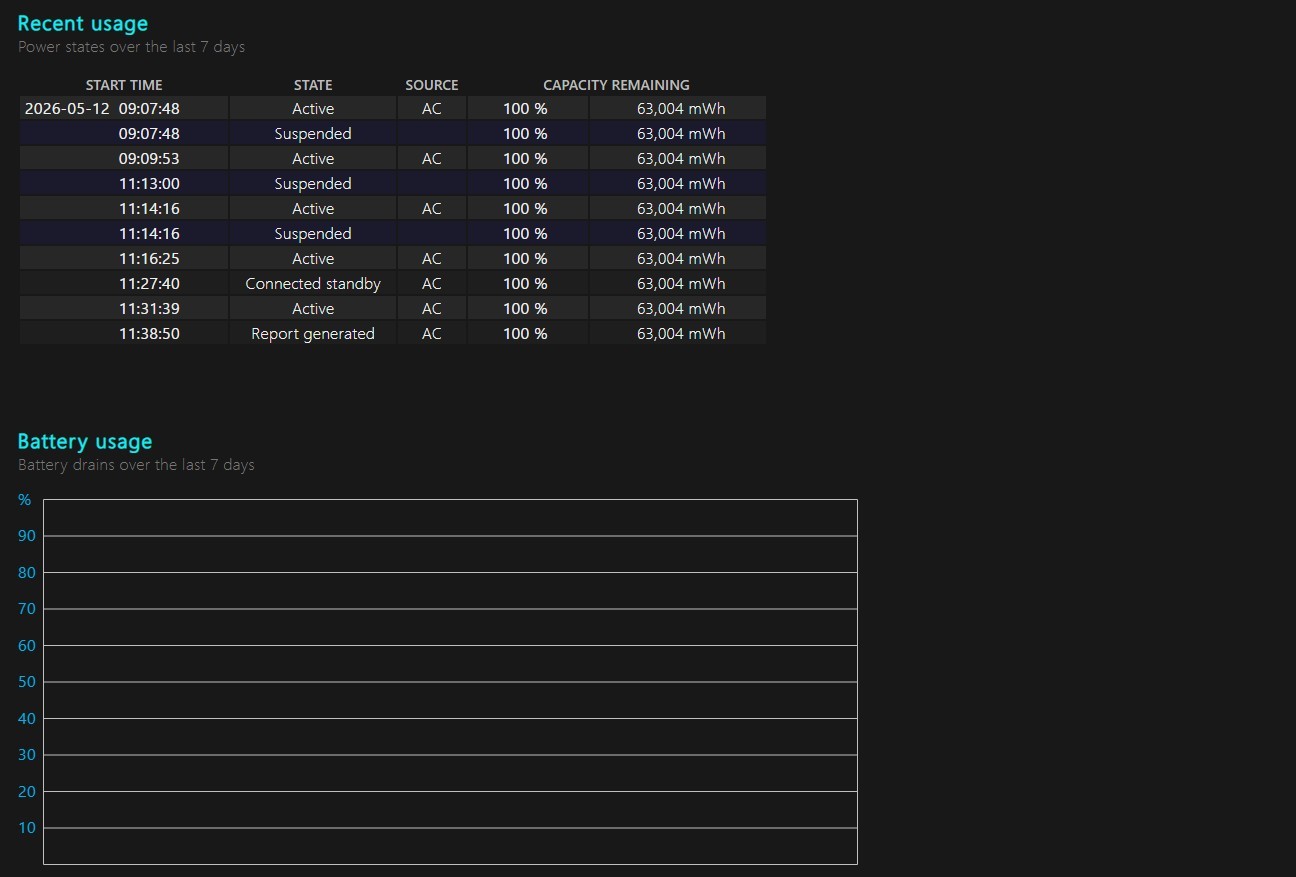
Task: Click 11:14:16 time in its Active row
Action: [x=149, y=209]
